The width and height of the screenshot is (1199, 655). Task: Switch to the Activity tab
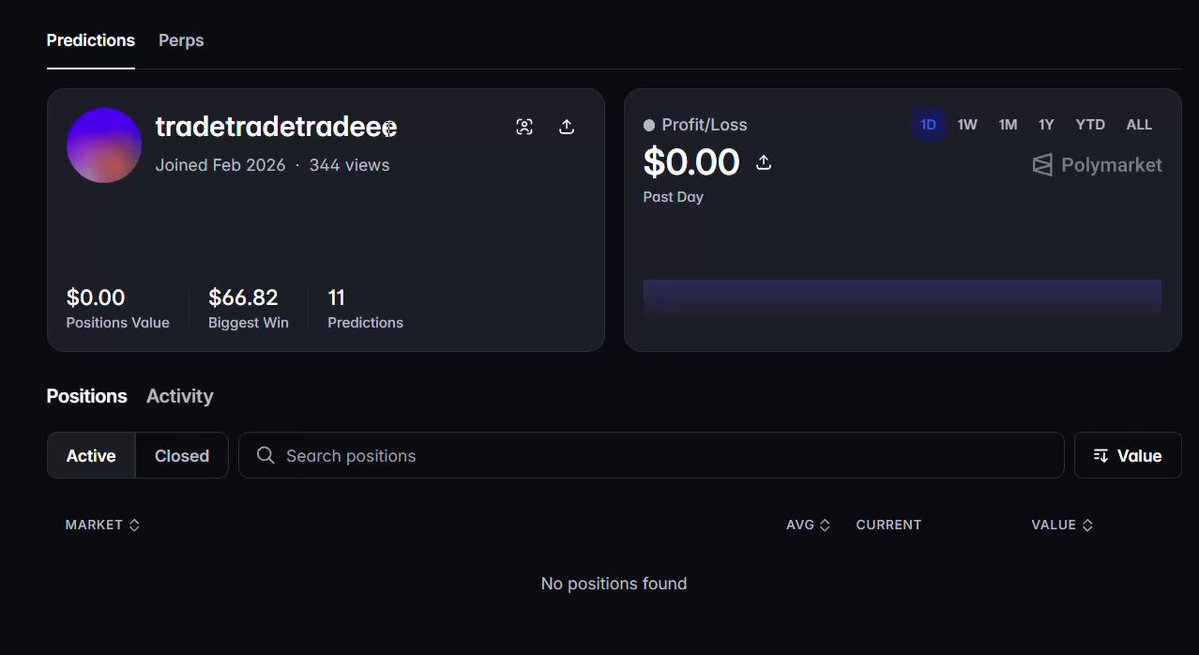(180, 396)
